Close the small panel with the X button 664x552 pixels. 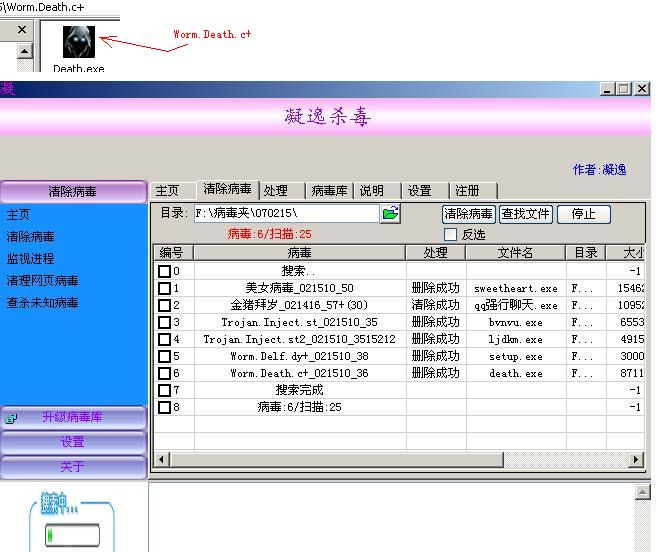(x=22, y=30)
